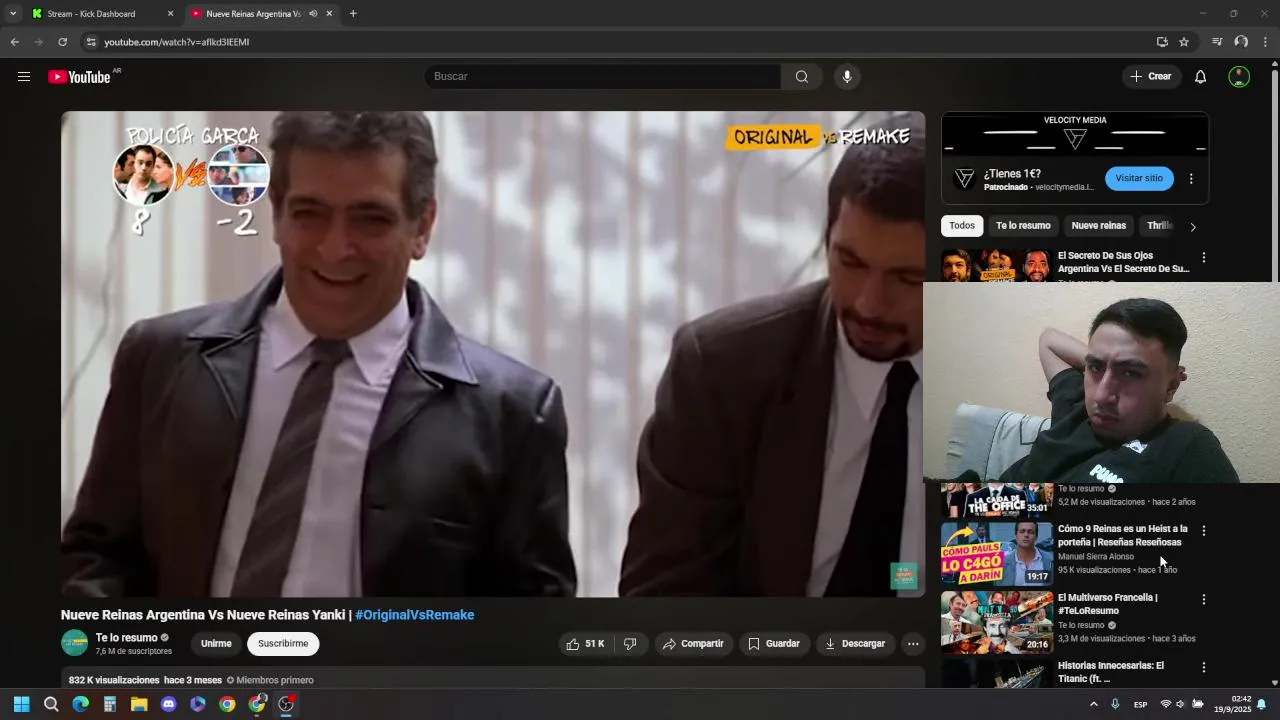The image size is (1280, 720).
Task: Close the Kick Dashboard tab
Action: pyautogui.click(x=170, y=14)
